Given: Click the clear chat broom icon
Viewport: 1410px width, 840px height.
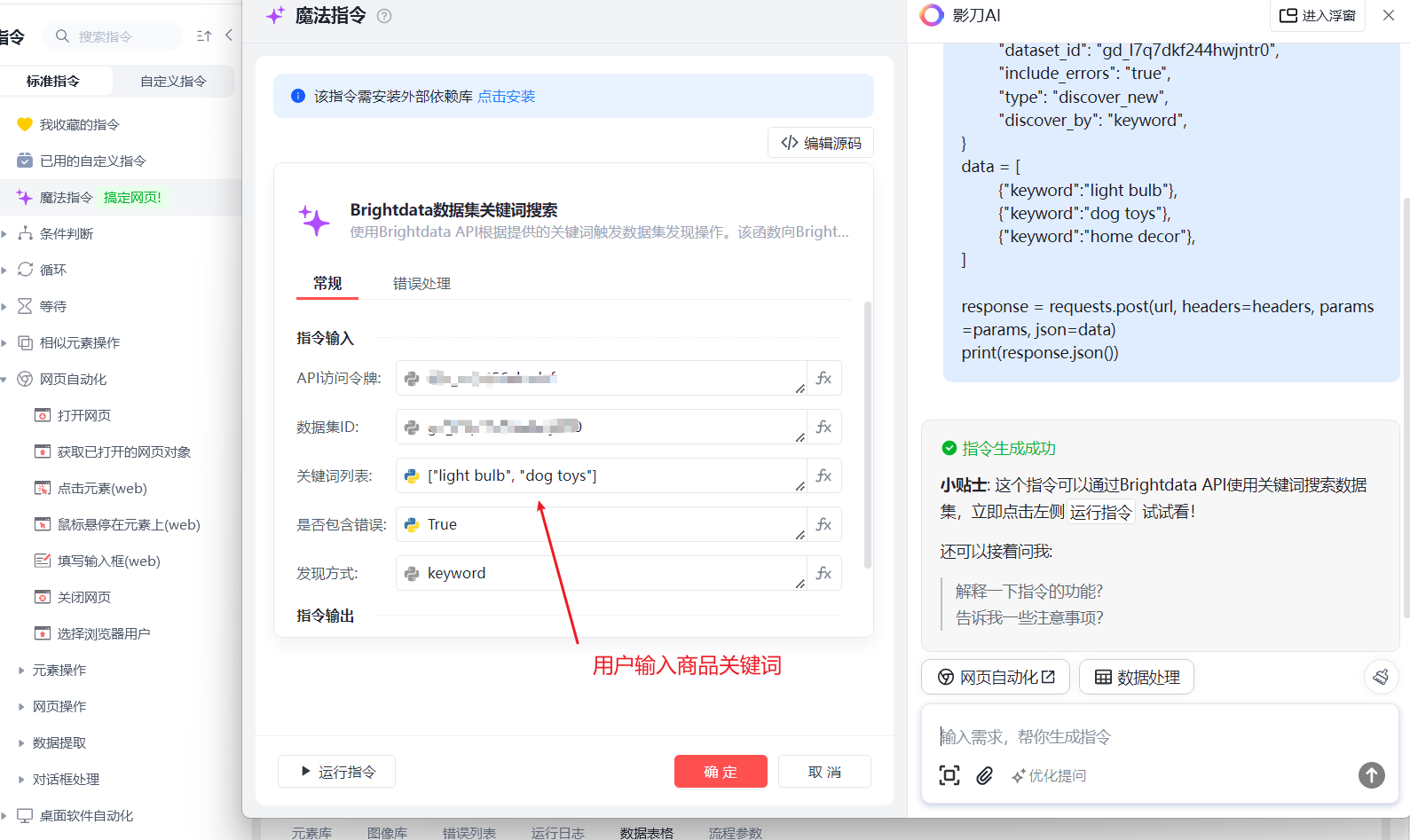Looking at the screenshot, I should pyautogui.click(x=1381, y=677).
